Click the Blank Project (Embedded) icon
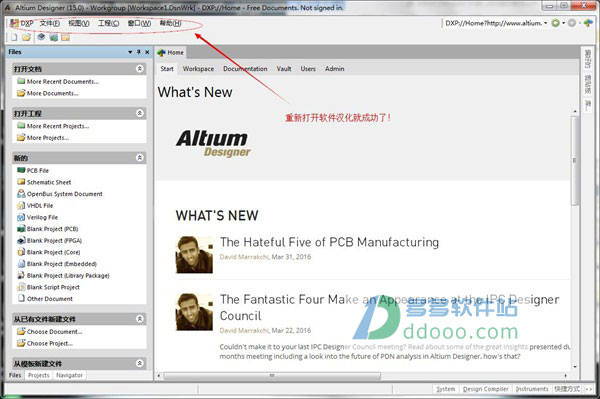 coord(21,264)
